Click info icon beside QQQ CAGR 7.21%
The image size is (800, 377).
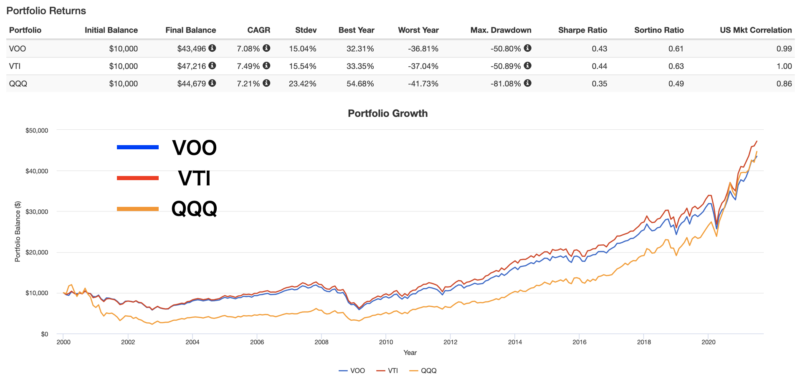(x=267, y=84)
